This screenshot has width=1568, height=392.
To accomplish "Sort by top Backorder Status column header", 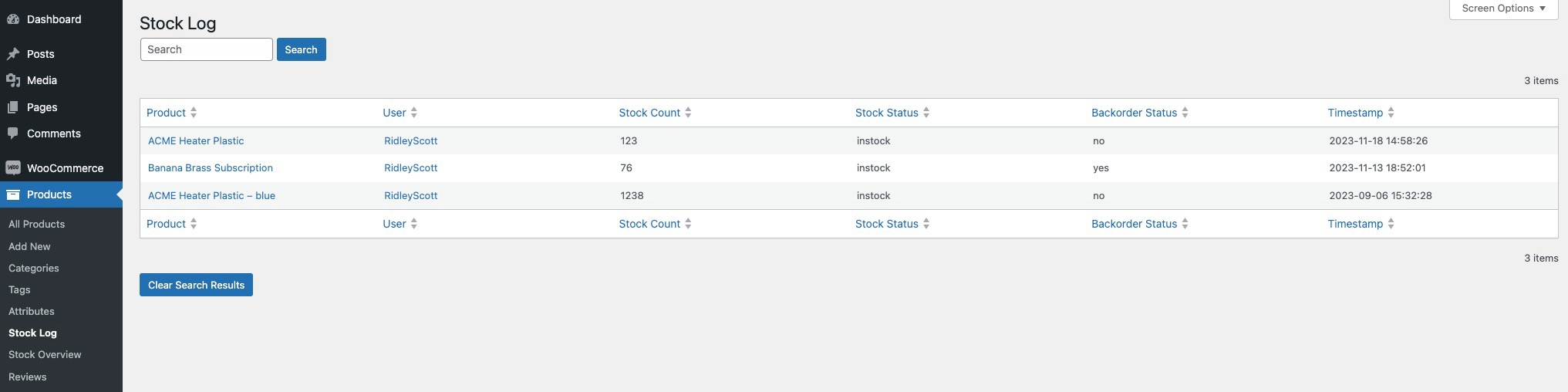I will pyautogui.click(x=1134, y=113).
